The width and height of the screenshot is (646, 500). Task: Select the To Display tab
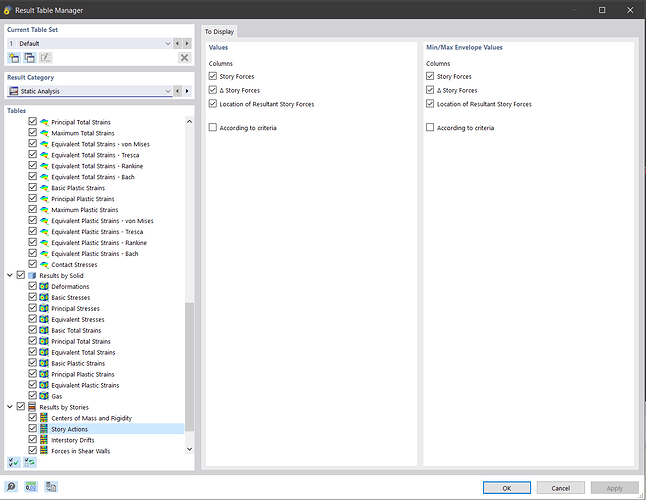(220, 32)
